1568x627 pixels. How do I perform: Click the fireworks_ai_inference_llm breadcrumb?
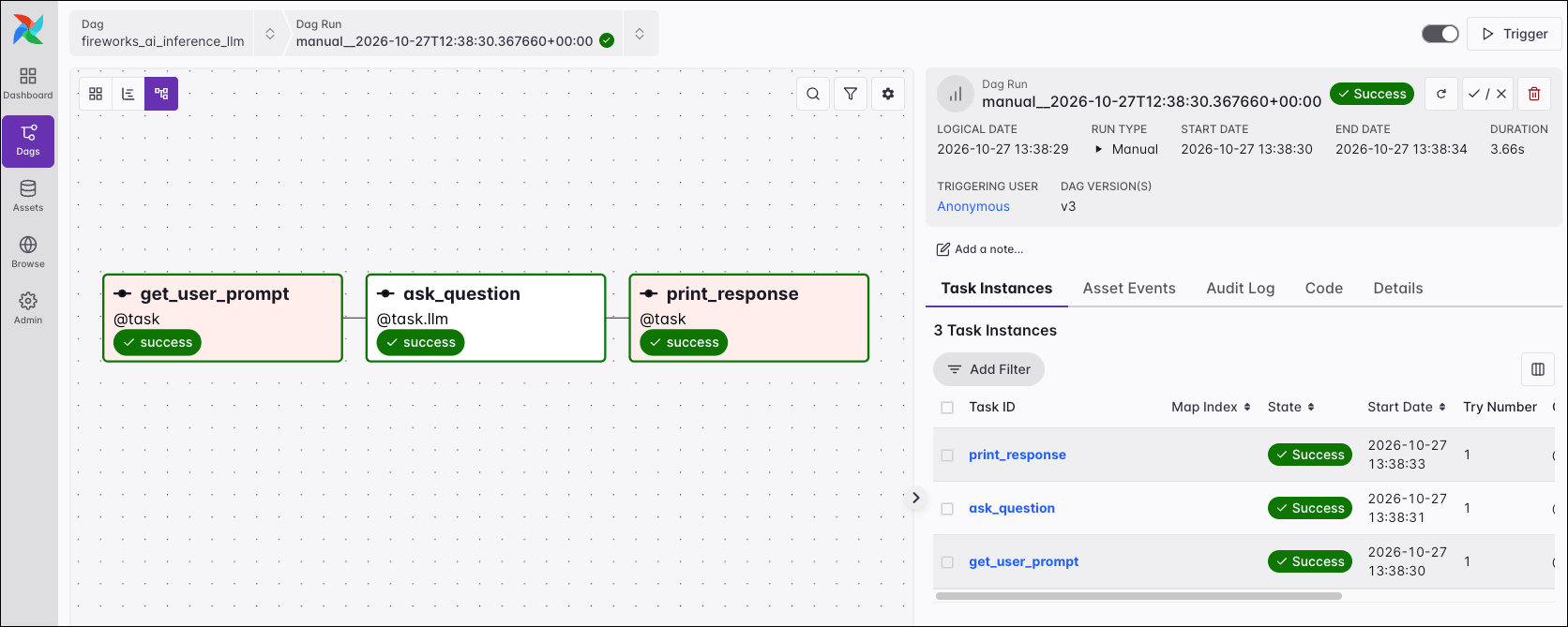pyautogui.click(x=163, y=41)
